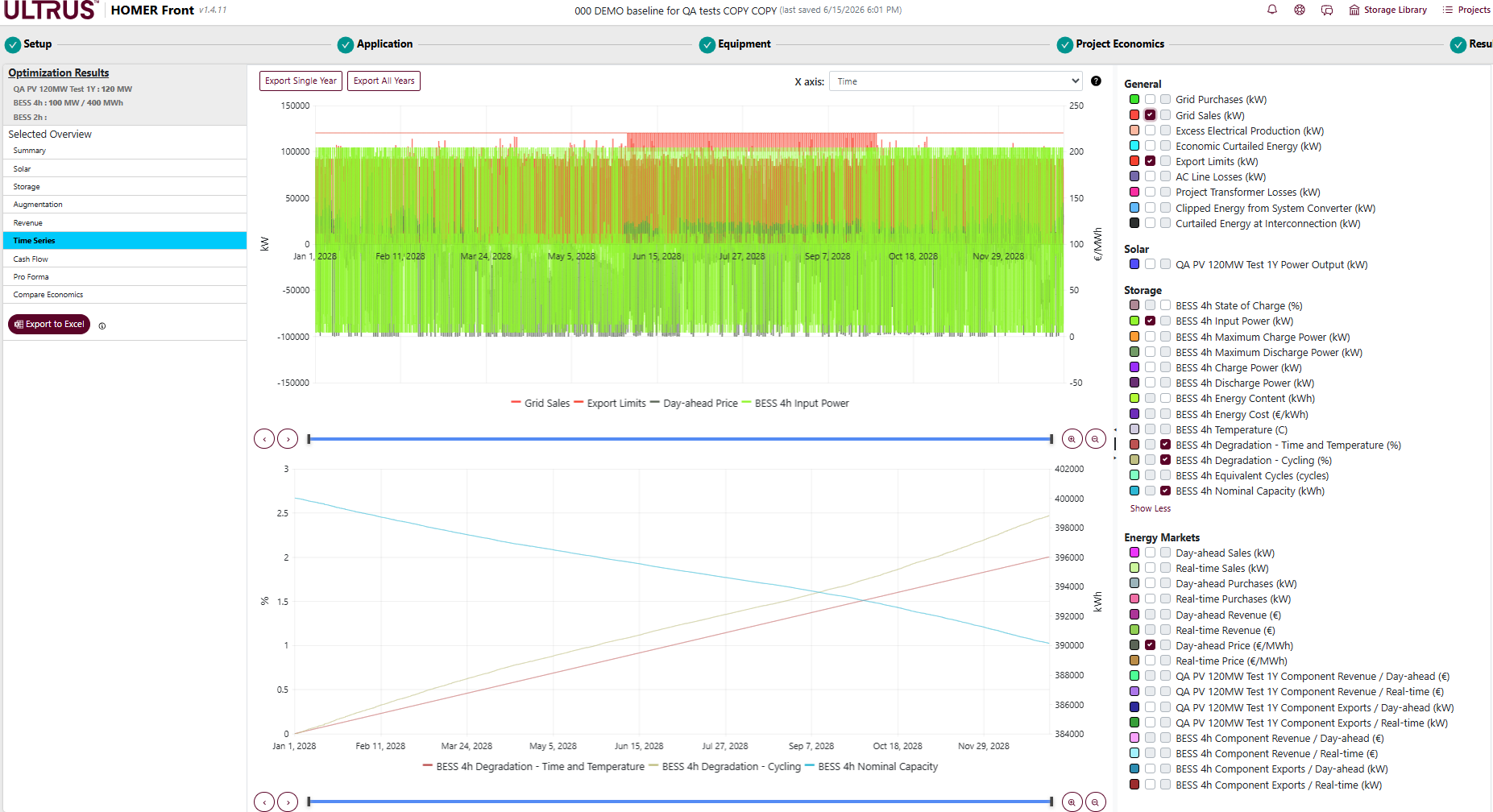The width and height of the screenshot is (1493, 812).
Task: Open the Solar overview
Action: click(x=125, y=169)
